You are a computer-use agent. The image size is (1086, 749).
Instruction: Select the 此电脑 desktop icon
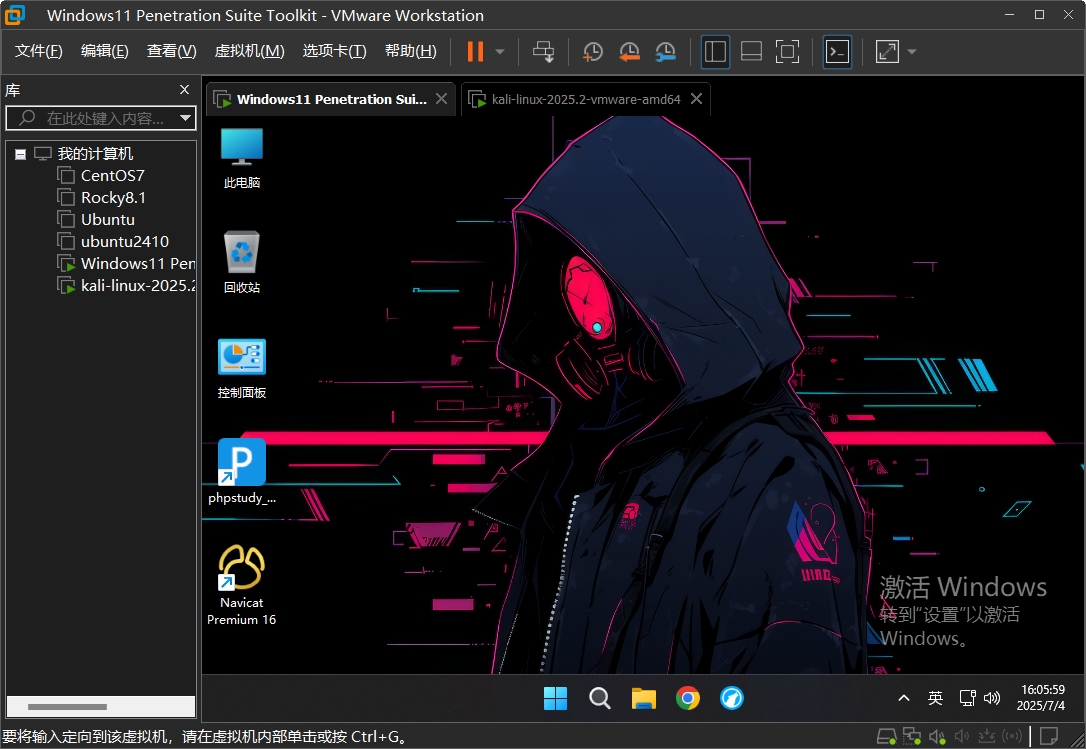pyautogui.click(x=242, y=158)
